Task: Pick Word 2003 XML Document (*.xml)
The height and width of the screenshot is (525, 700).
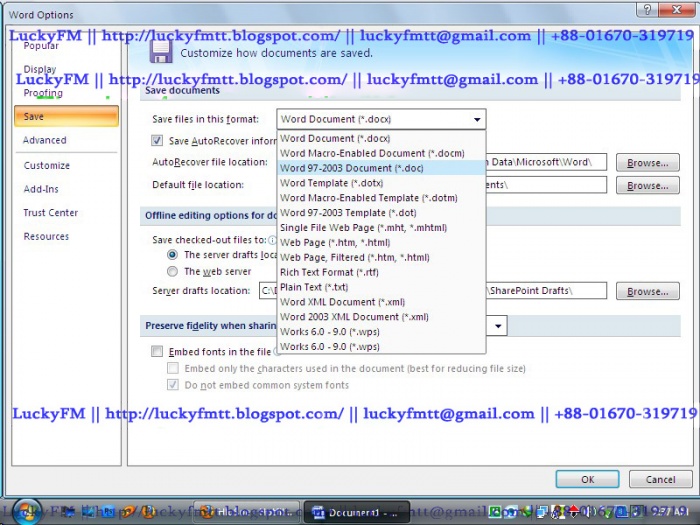Action: [381, 317]
